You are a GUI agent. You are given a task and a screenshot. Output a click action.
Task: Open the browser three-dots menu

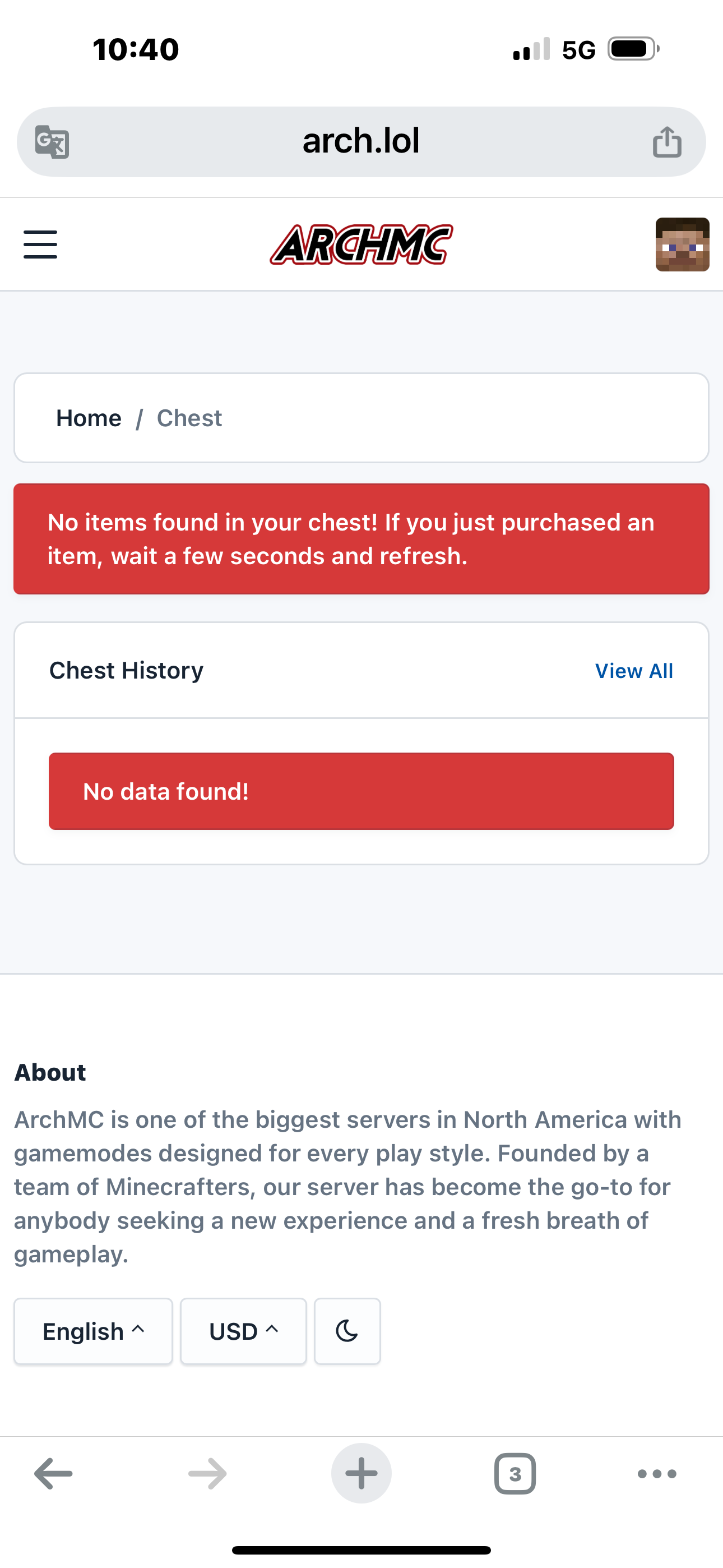tap(657, 1474)
